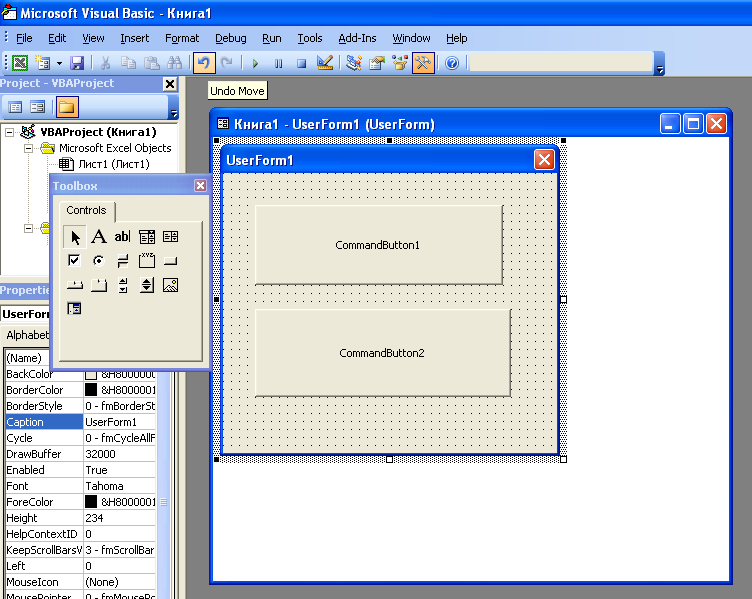Open the Tools menu
The height and width of the screenshot is (599, 752).
[310, 38]
